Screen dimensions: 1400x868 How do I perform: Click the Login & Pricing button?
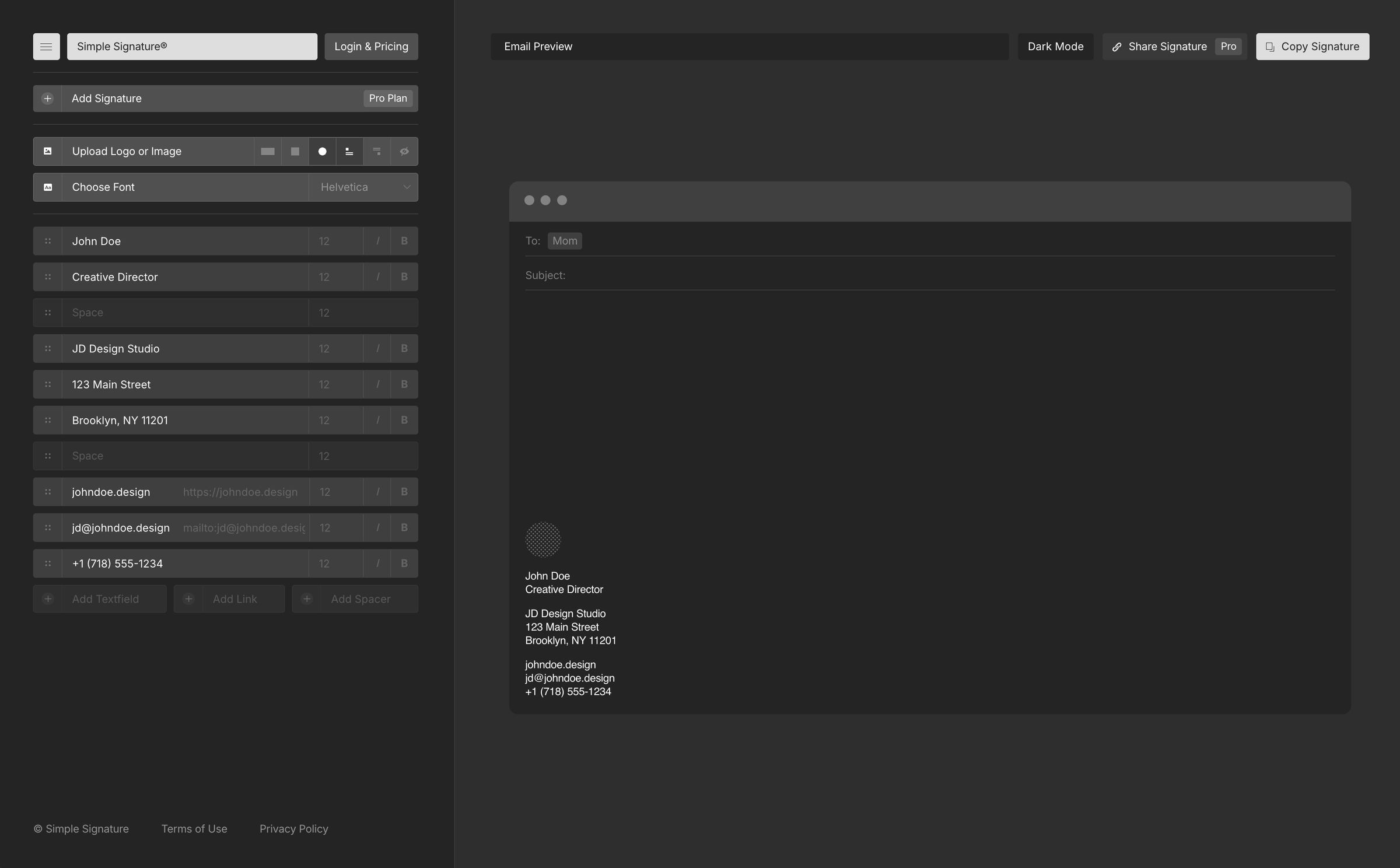coord(371,47)
